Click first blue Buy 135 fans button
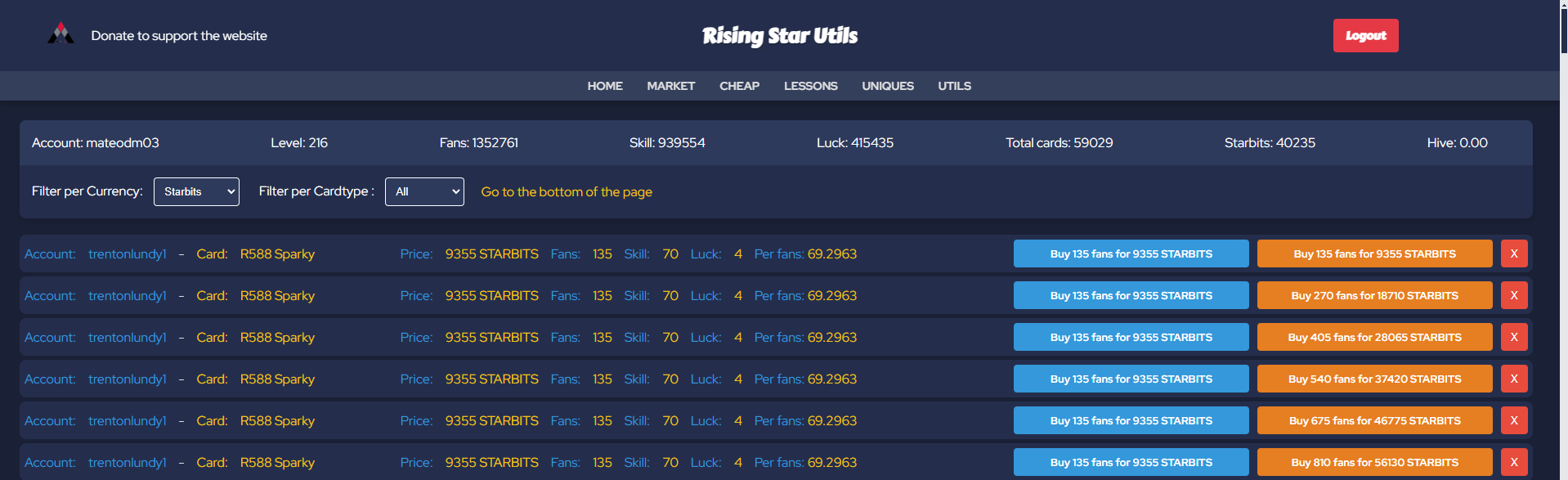The width and height of the screenshot is (1568, 480). tap(1131, 253)
